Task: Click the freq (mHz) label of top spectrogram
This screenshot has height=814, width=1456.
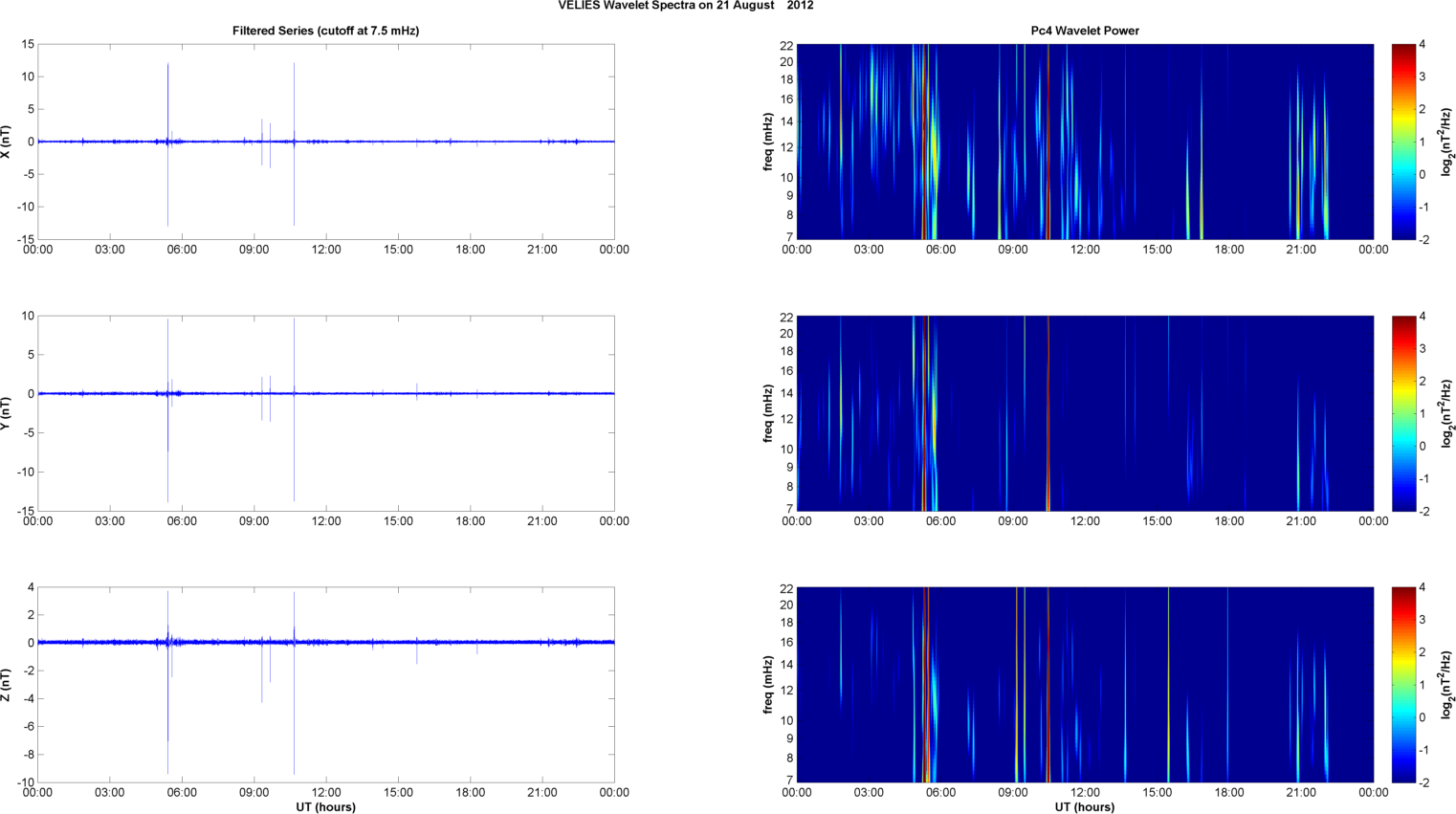Action: coord(768,142)
